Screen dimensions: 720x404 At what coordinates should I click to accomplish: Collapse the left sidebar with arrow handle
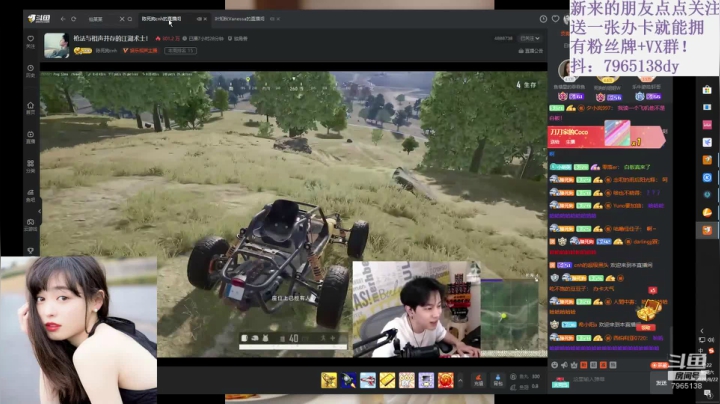(39, 211)
